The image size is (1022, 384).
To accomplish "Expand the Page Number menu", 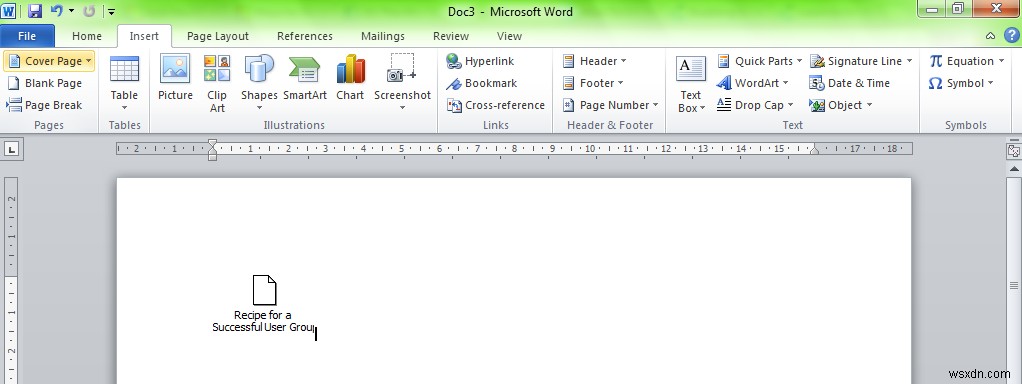I will click(610, 106).
